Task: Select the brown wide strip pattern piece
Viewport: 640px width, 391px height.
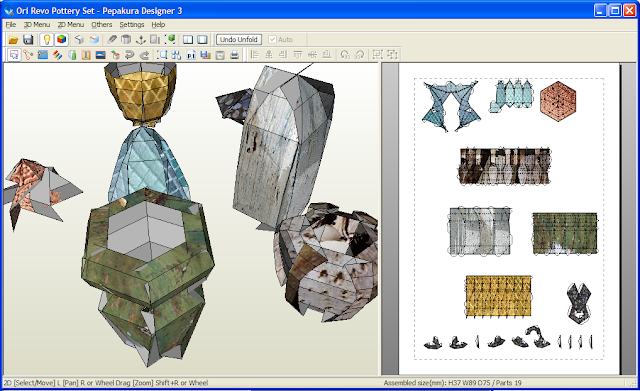Action: pyautogui.click(x=504, y=166)
